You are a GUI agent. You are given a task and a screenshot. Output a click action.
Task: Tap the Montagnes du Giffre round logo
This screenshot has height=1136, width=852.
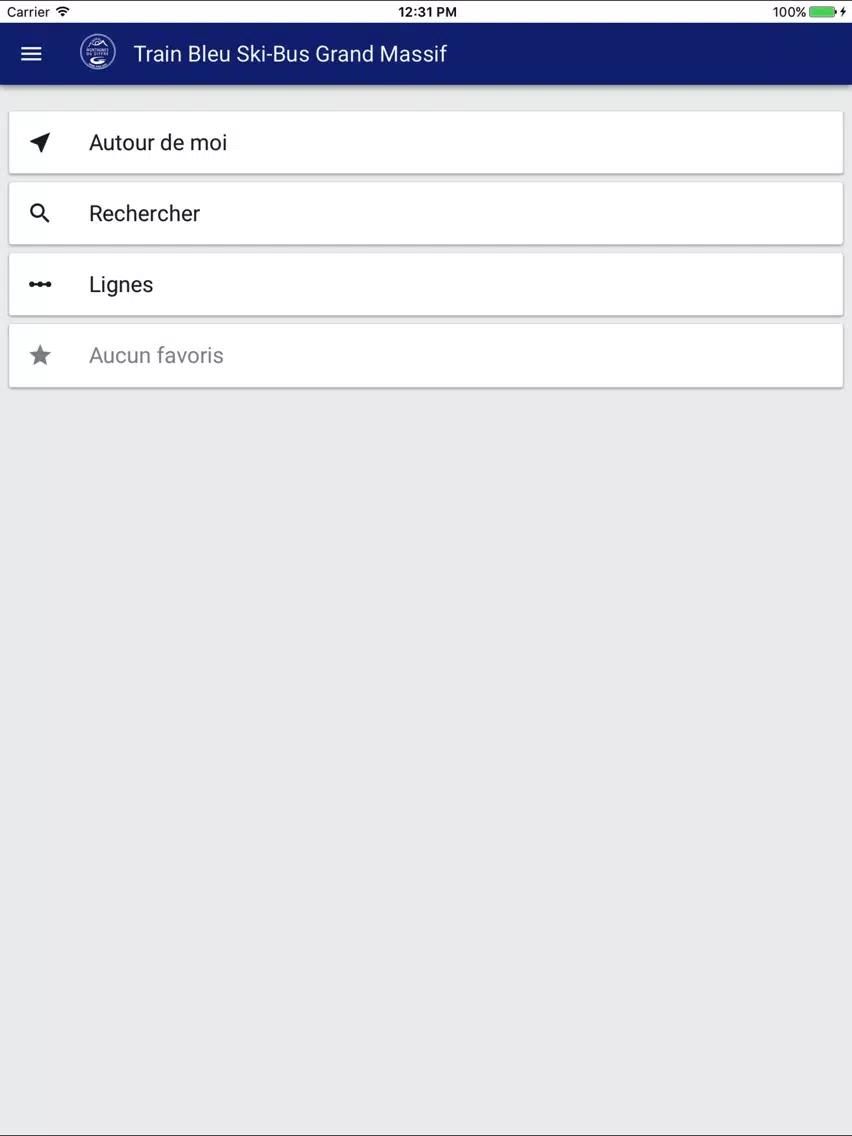98,52
